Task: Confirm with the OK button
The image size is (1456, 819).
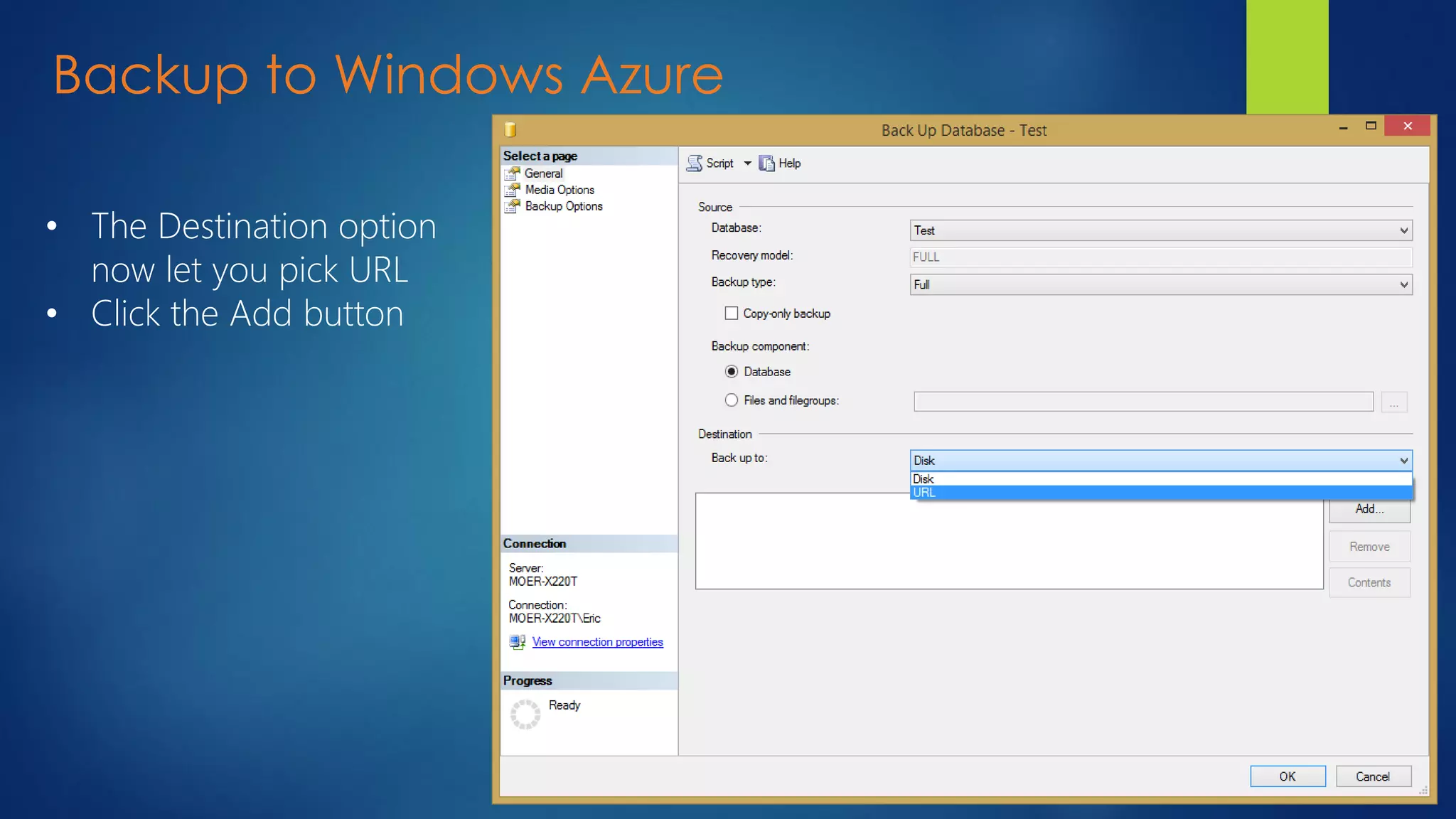Action: (x=1288, y=777)
